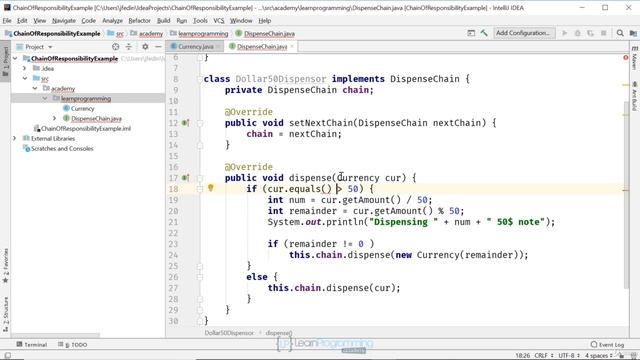Click the Collapse All icon in Project panel
The image size is (640, 360).
129,47
